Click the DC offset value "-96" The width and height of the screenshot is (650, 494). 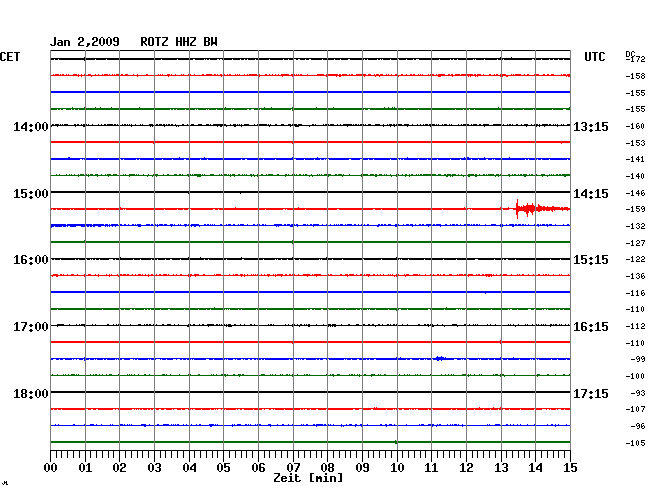pyautogui.click(x=638, y=426)
